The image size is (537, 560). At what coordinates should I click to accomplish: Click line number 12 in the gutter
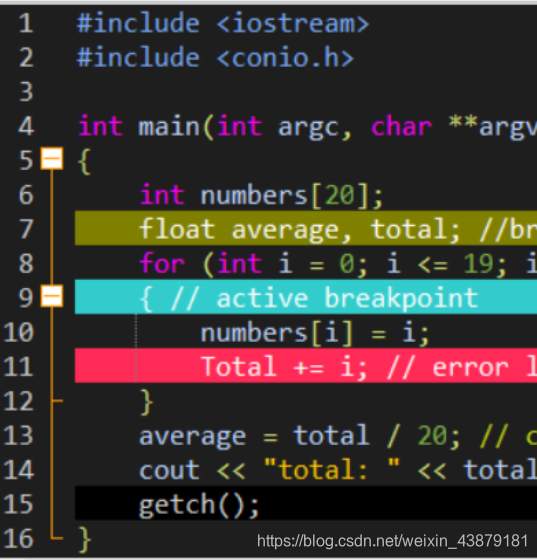point(19,401)
